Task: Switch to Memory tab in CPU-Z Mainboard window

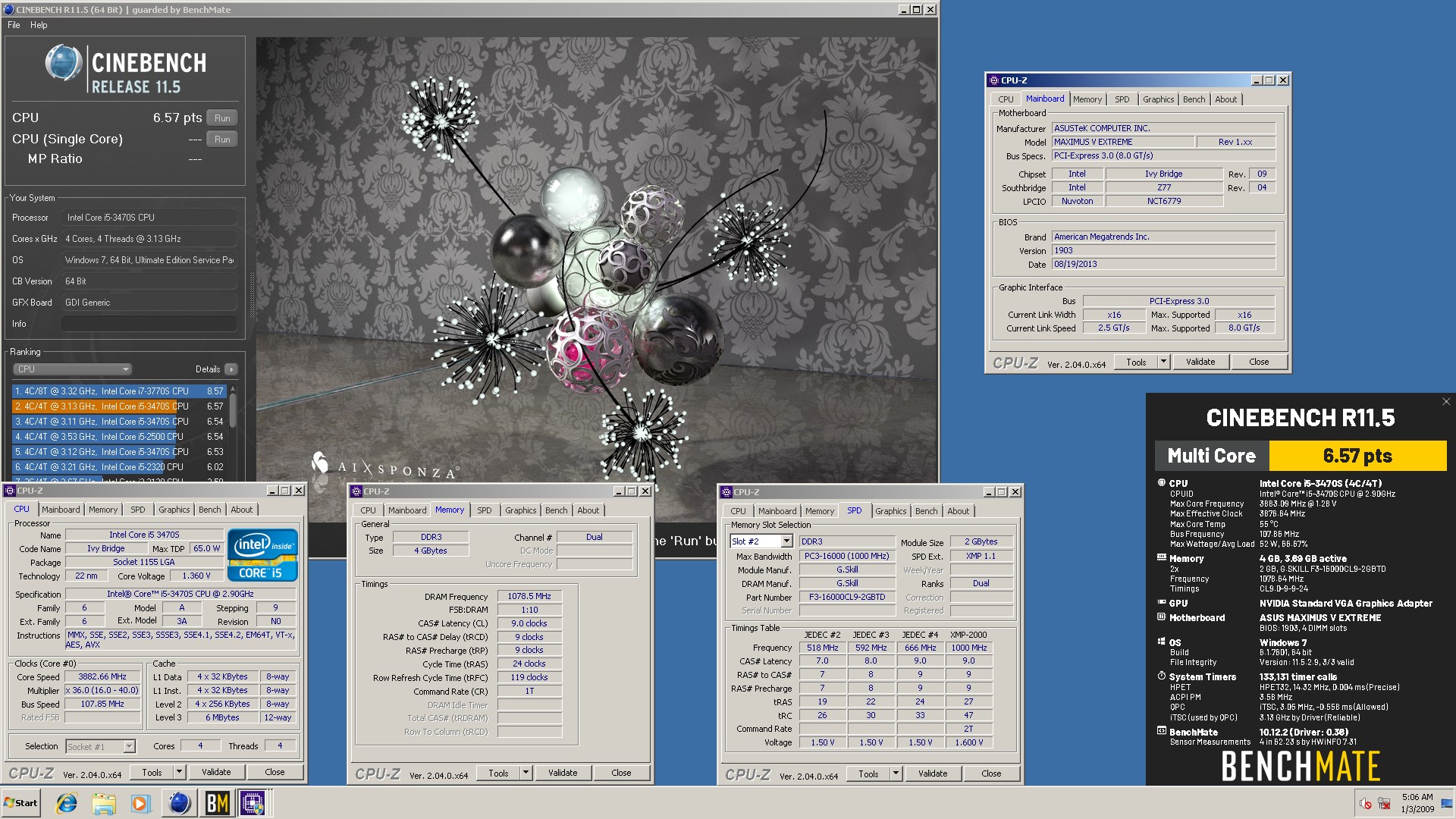Action: click(x=1087, y=99)
